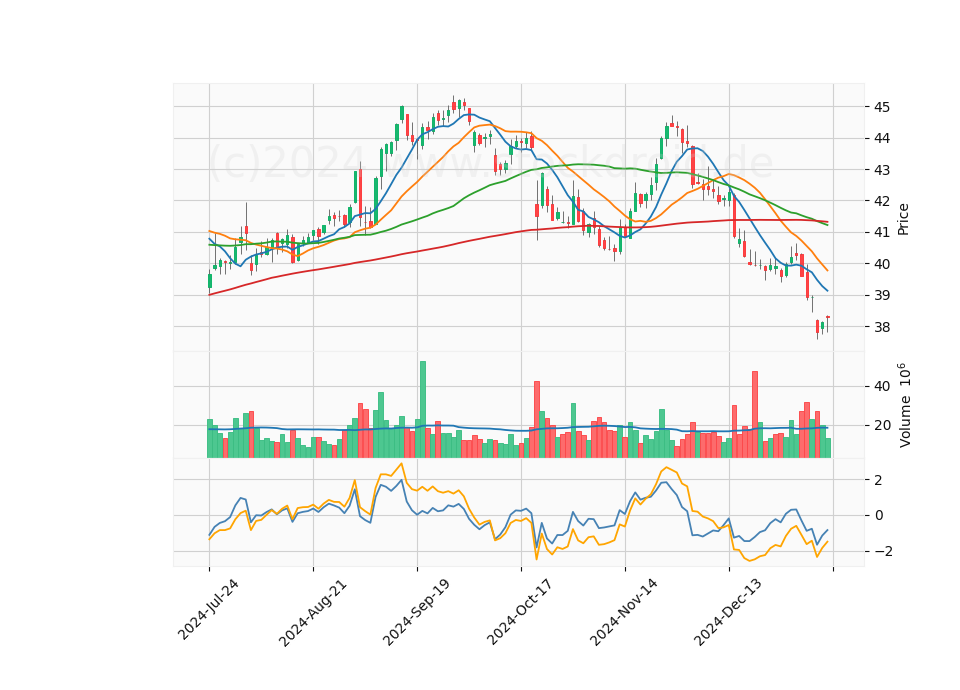Click the 2024-Nov-14 date label
The image size is (960, 690).
click(624, 612)
